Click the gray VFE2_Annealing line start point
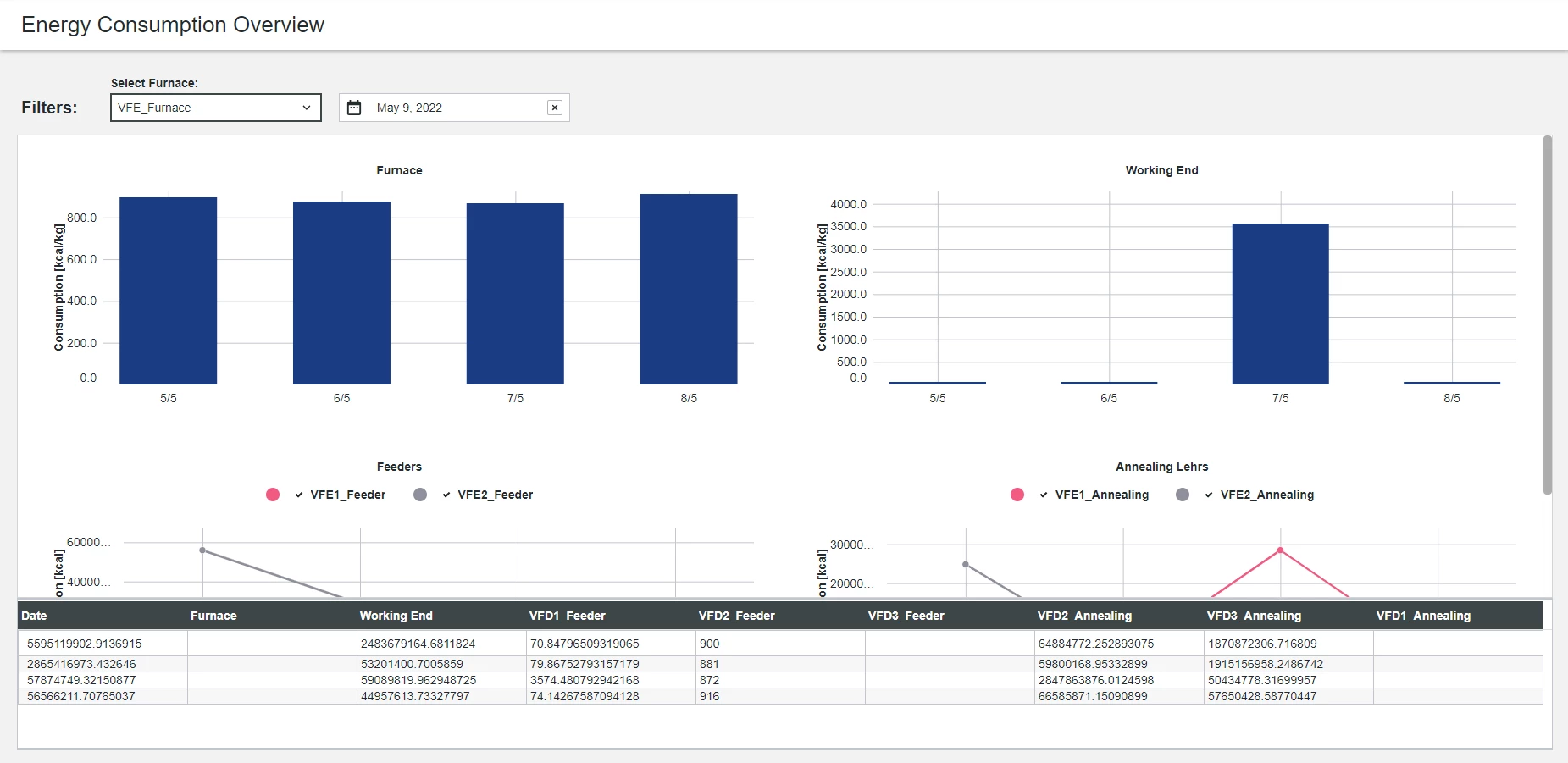 pos(966,564)
